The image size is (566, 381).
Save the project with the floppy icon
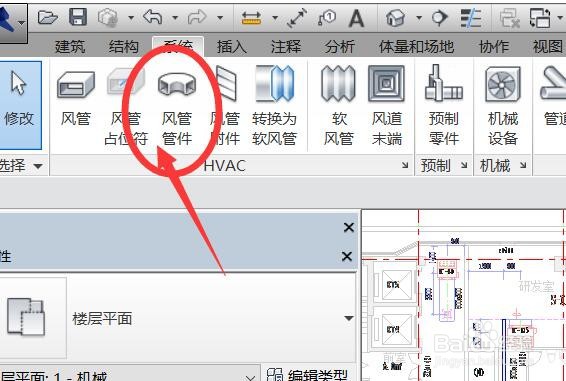78,17
